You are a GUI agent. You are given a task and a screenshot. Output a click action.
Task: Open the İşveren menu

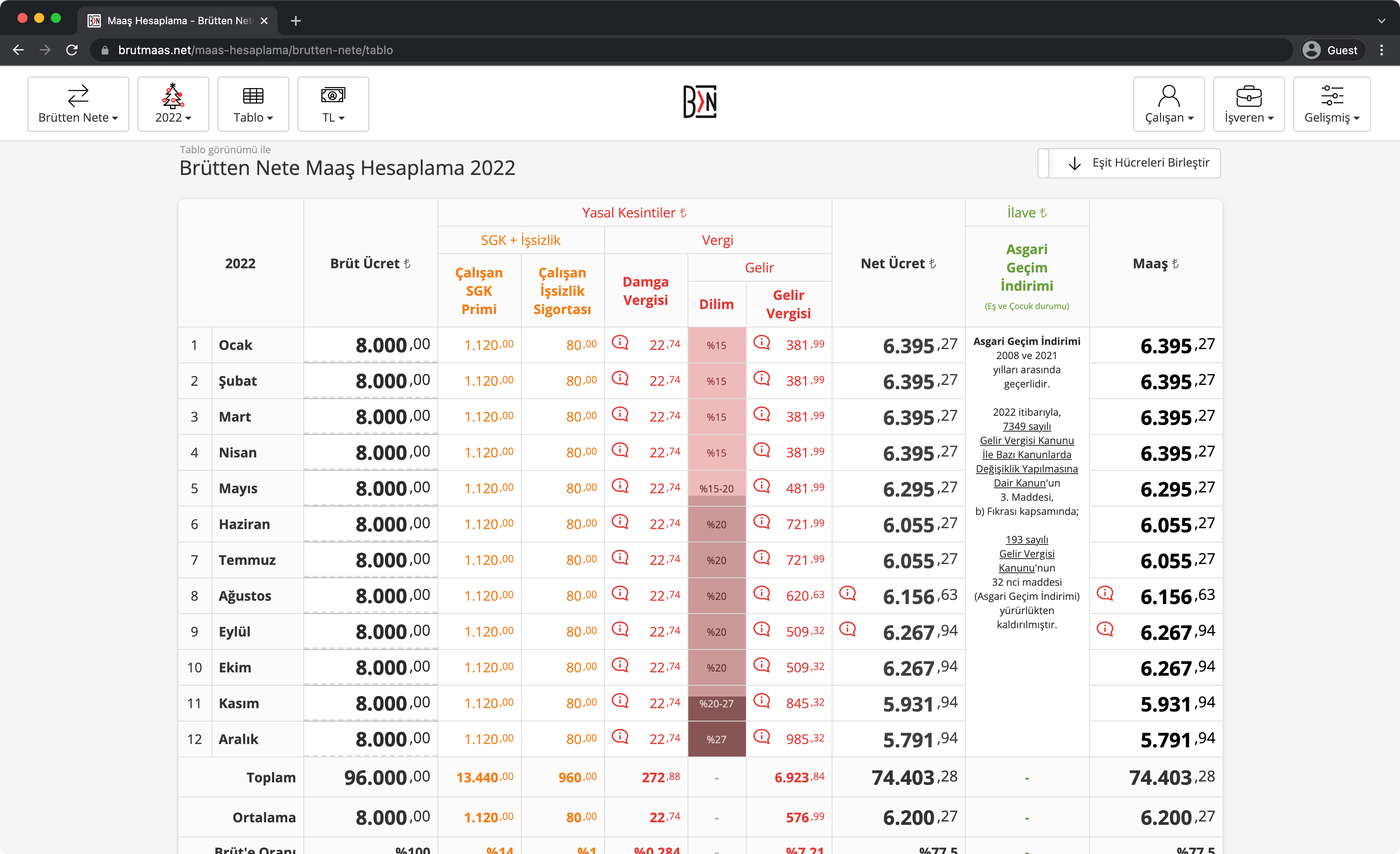coord(1248,104)
